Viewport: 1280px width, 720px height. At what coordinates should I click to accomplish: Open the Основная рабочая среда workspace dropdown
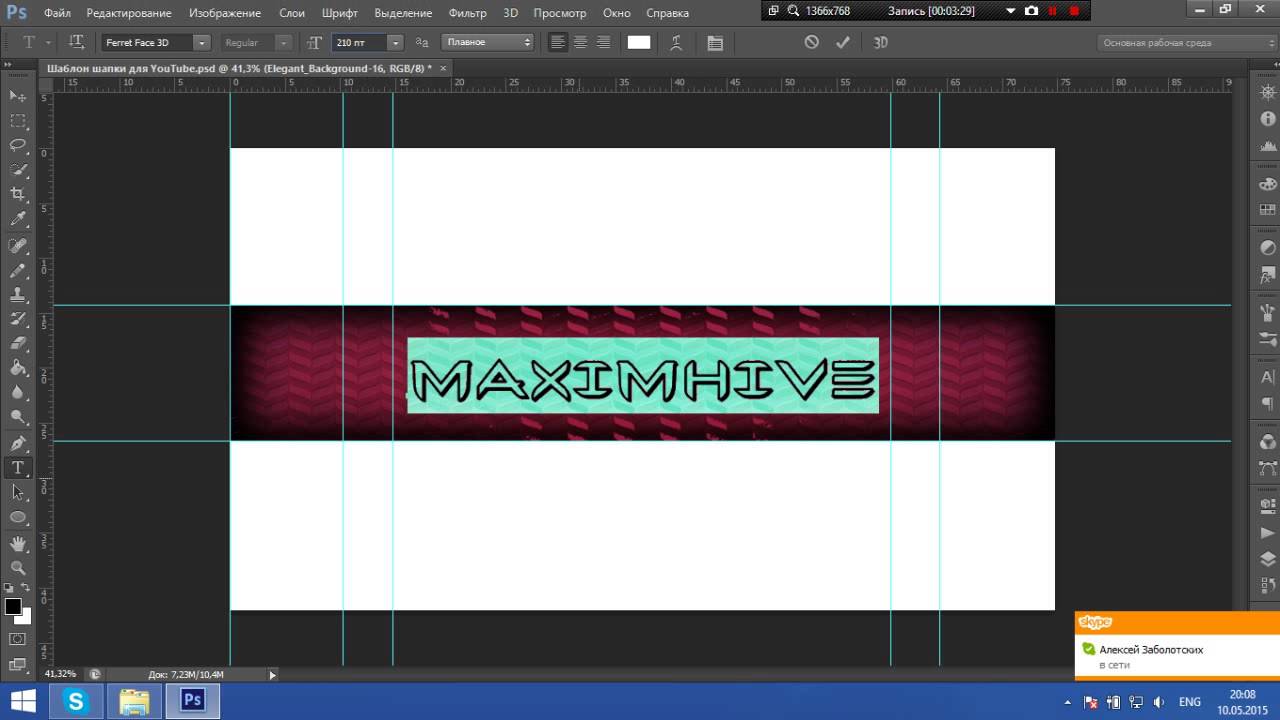click(x=1187, y=43)
